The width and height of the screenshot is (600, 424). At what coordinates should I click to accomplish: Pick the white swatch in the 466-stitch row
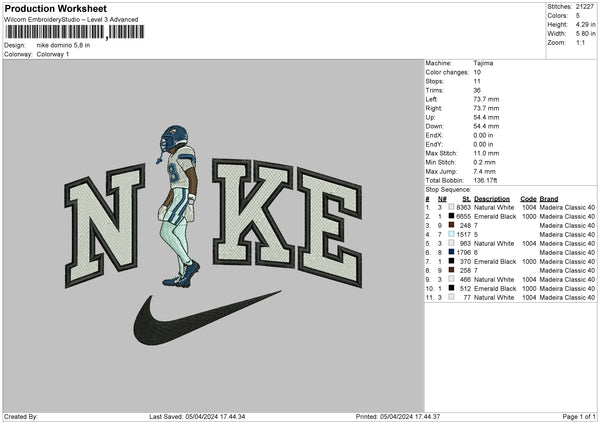(x=451, y=279)
